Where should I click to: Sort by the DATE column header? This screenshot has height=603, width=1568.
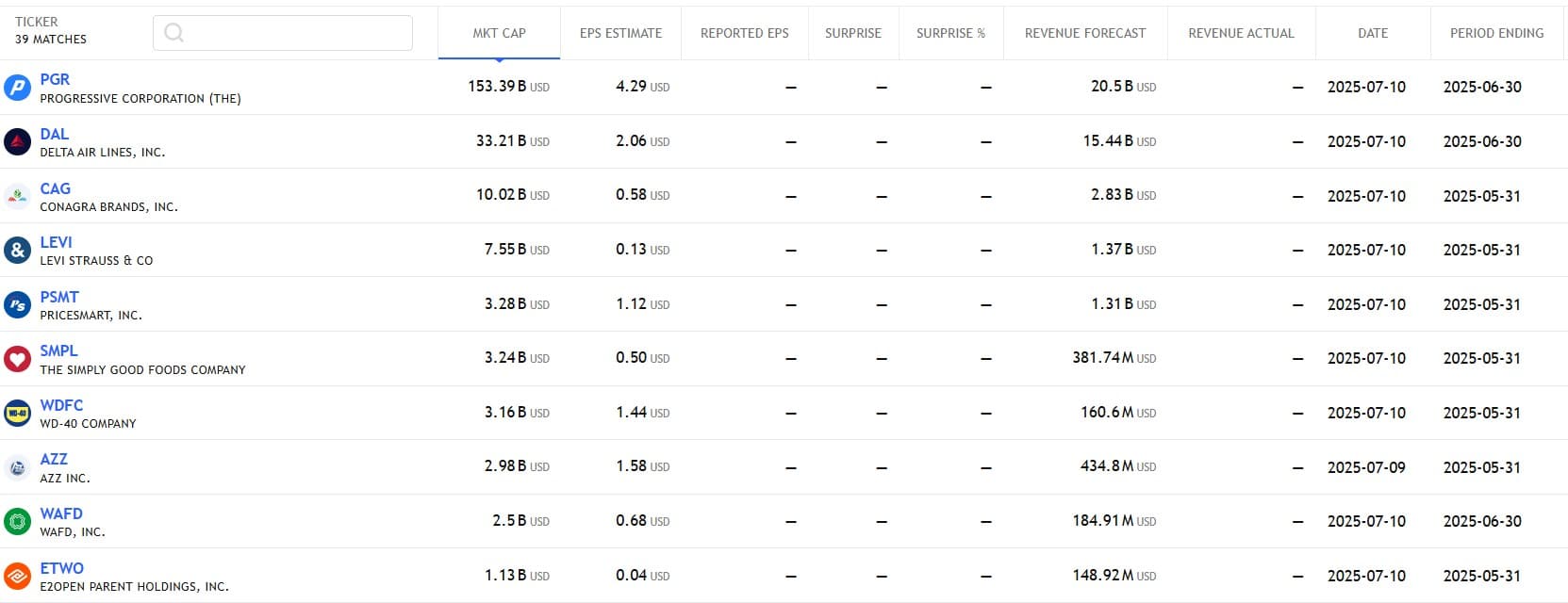coord(1373,33)
